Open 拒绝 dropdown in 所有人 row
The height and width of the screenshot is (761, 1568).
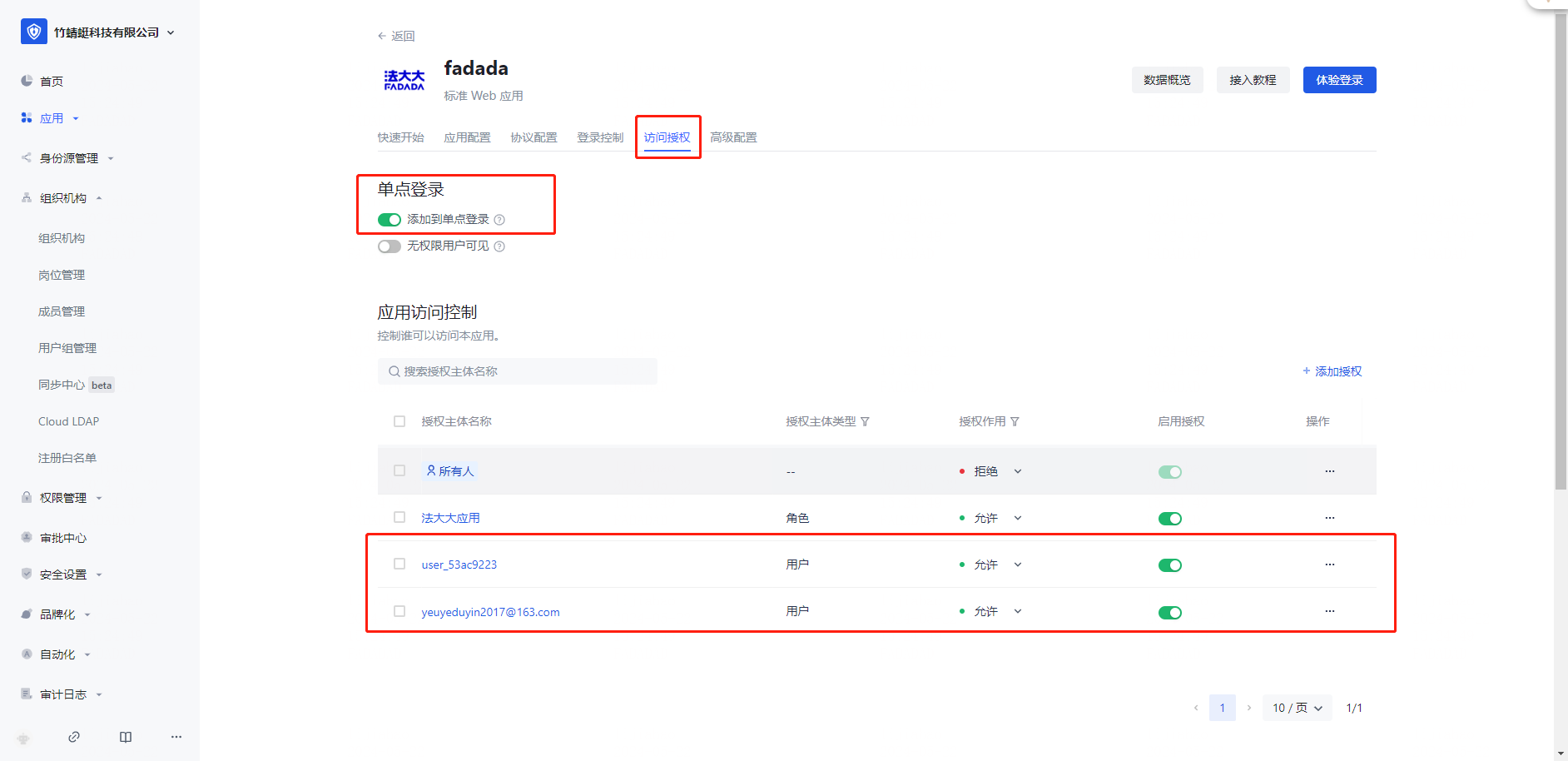[998, 471]
